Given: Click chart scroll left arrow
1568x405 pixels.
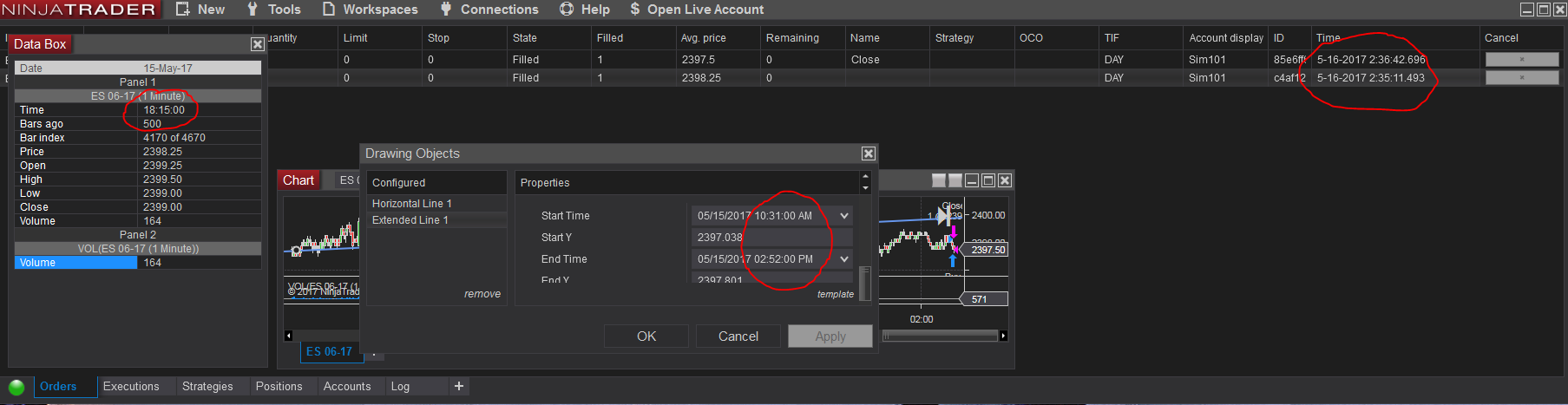Looking at the screenshot, I should point(289,336).
